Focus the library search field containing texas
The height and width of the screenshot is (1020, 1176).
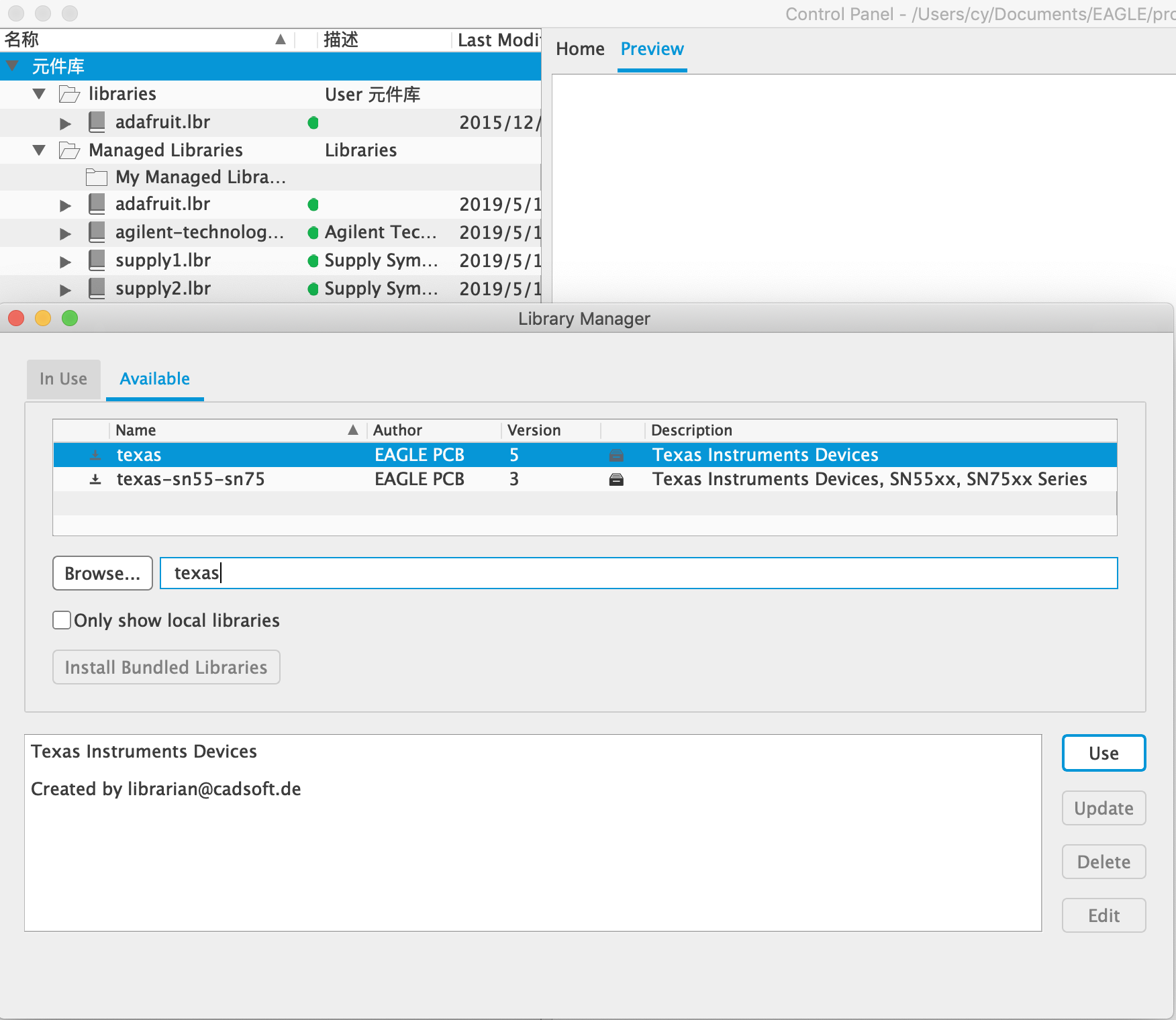pyautogui.click(x=638, y=573)
